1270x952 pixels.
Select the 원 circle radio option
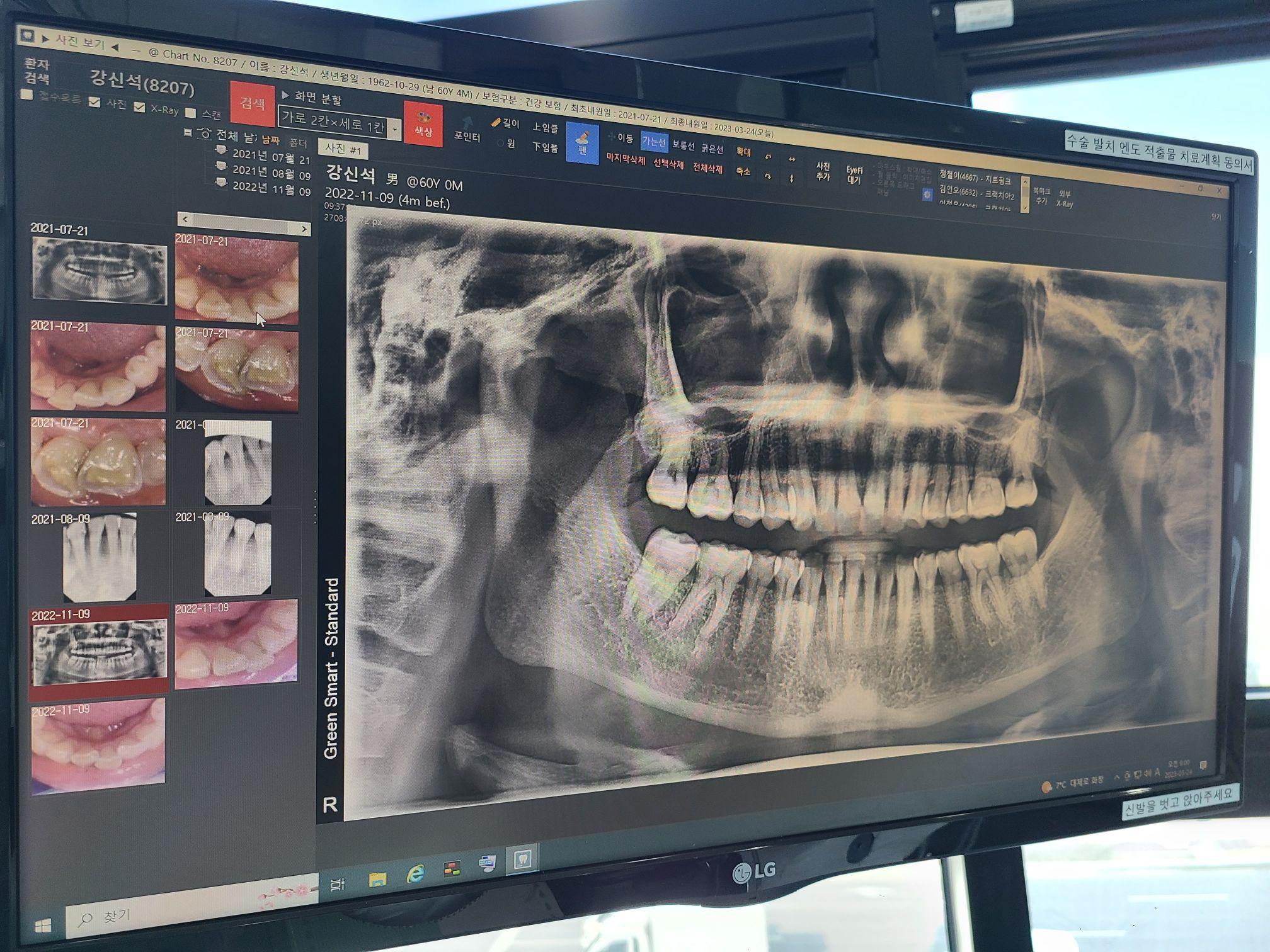[505, 144]
